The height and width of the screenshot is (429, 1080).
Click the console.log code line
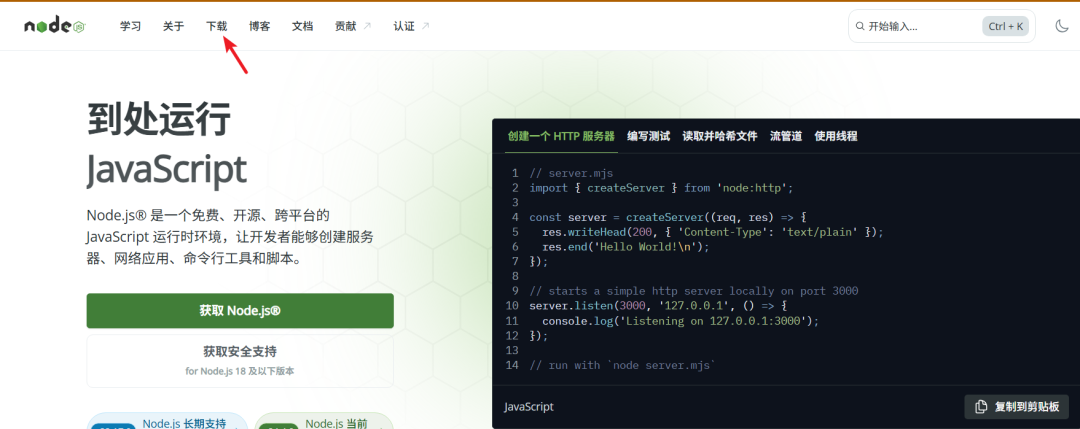click(x=681, y=321)
